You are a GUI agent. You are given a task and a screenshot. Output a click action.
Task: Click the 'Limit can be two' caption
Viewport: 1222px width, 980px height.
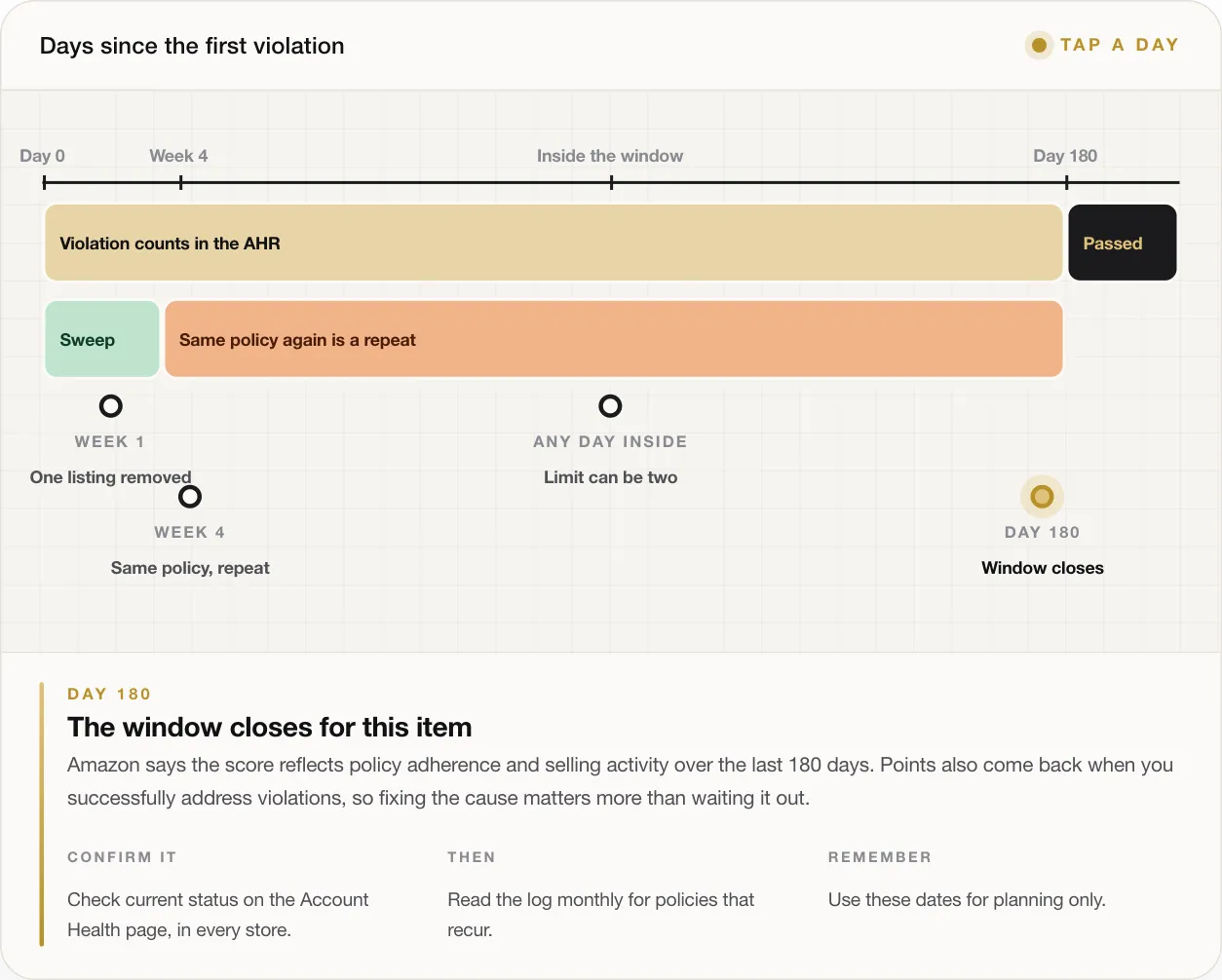coord(610,477)
